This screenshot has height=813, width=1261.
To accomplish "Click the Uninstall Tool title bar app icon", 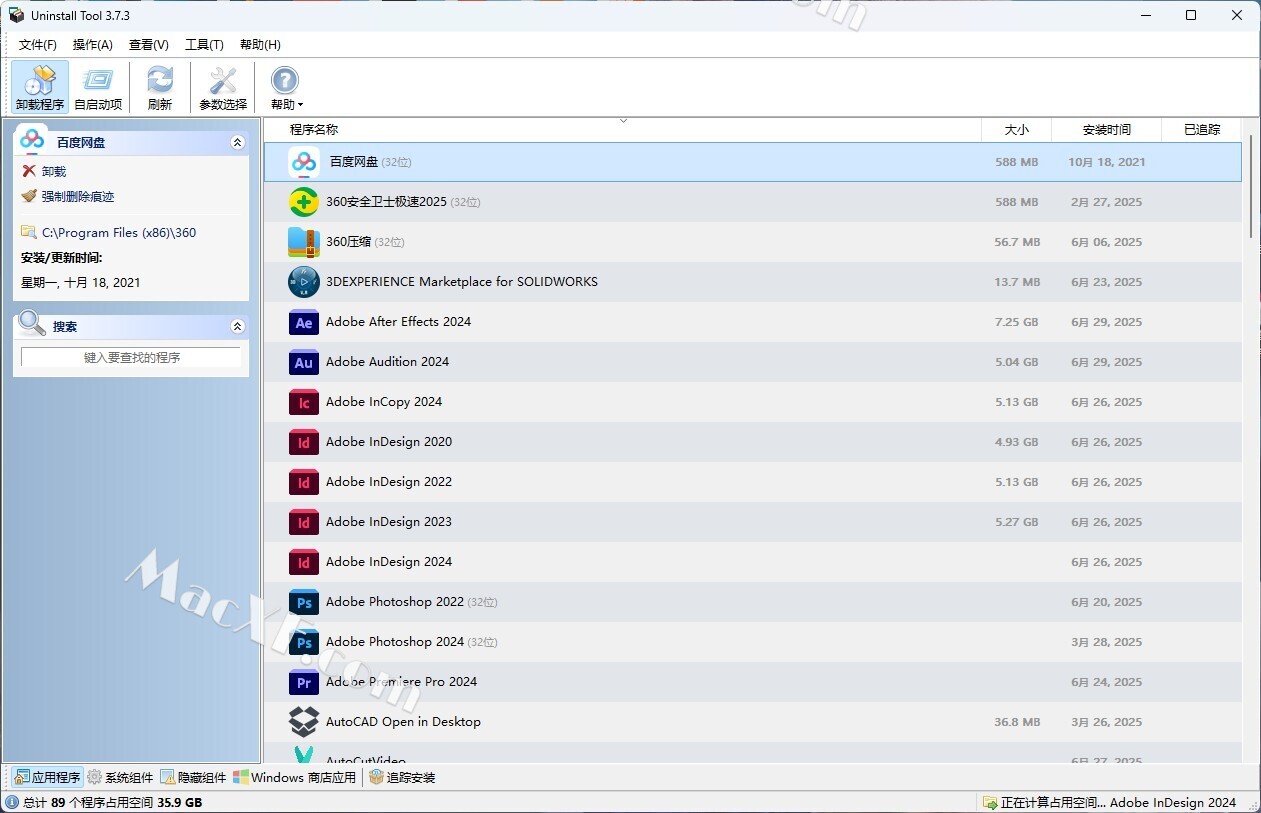I will point(16,15).
